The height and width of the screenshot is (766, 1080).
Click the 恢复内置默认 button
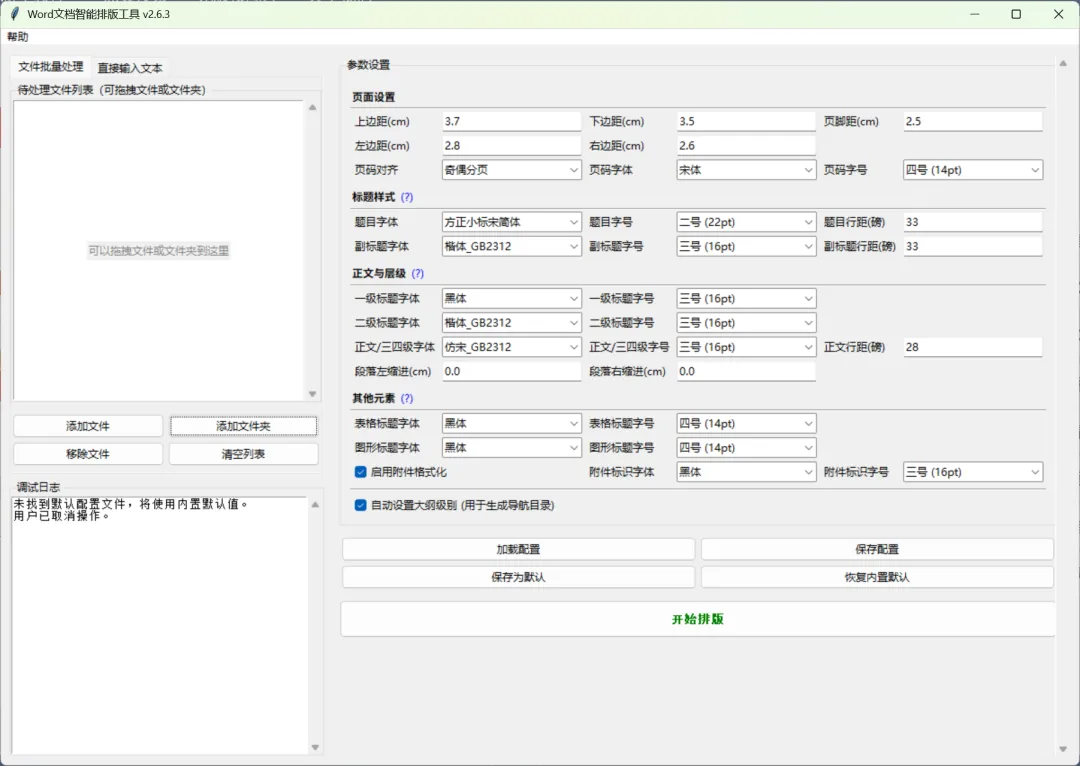pyautogui.click(x=877, y=577)
